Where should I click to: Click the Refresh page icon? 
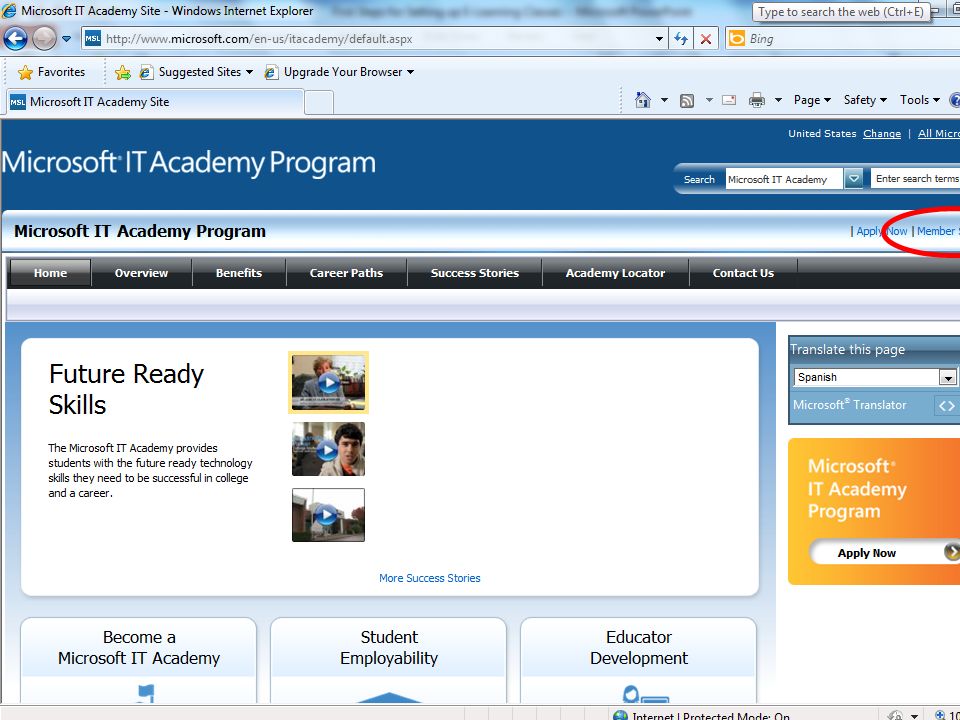tap(681, 39)
